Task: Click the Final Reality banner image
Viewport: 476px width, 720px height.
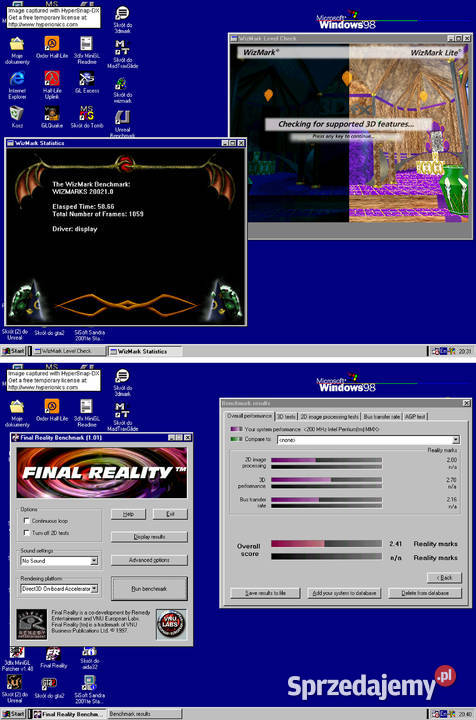Action: pos(101,473)
